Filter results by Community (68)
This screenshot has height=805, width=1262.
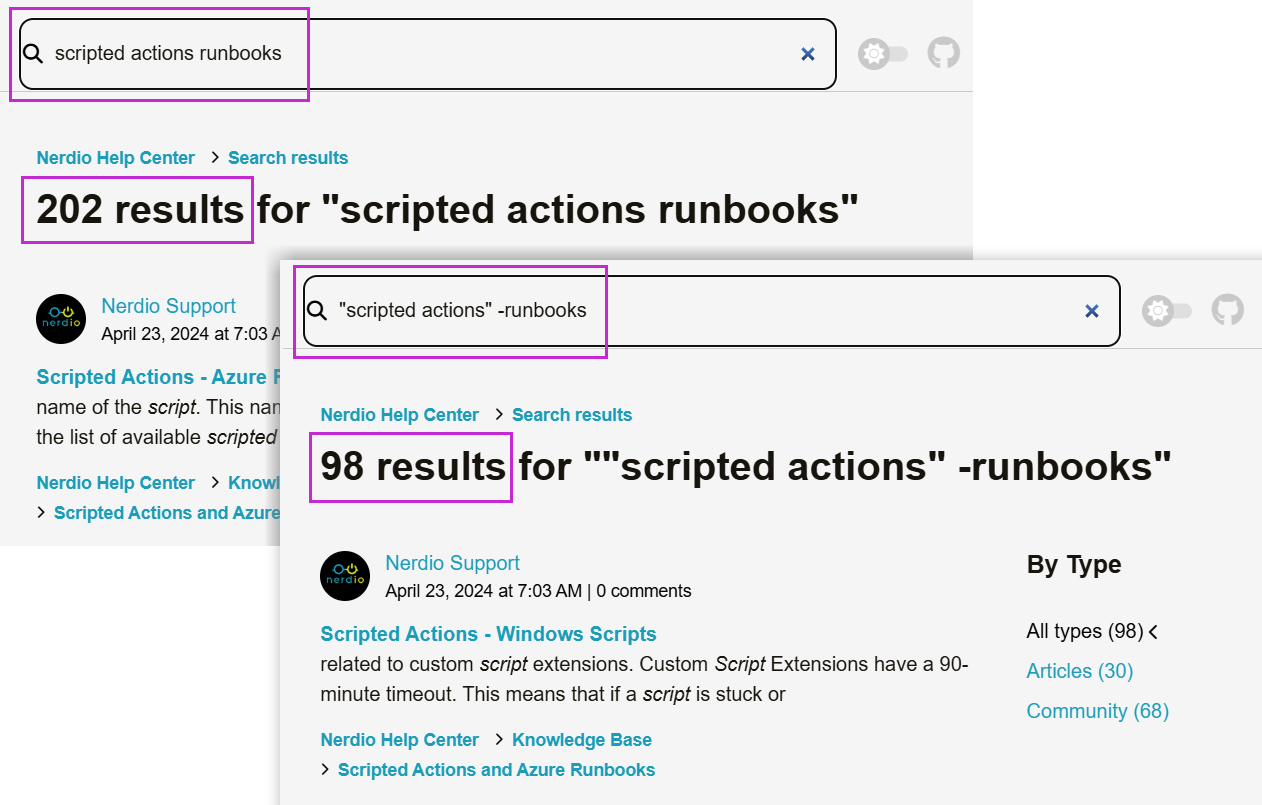click(x=1098, y=711)
